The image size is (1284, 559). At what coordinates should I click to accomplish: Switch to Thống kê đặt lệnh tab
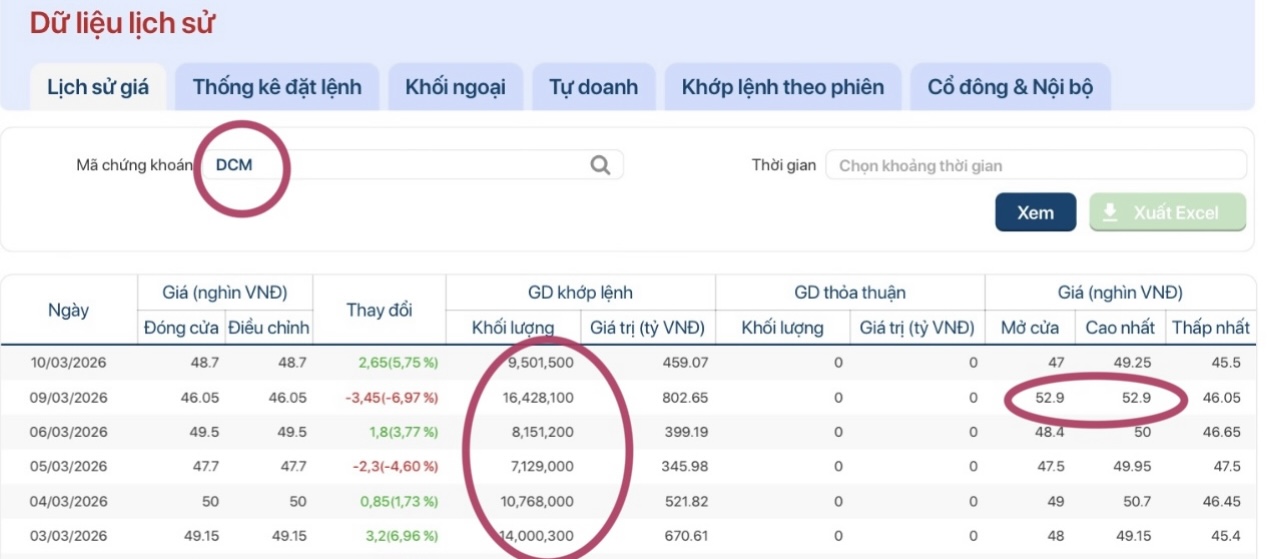pos(277,87)
